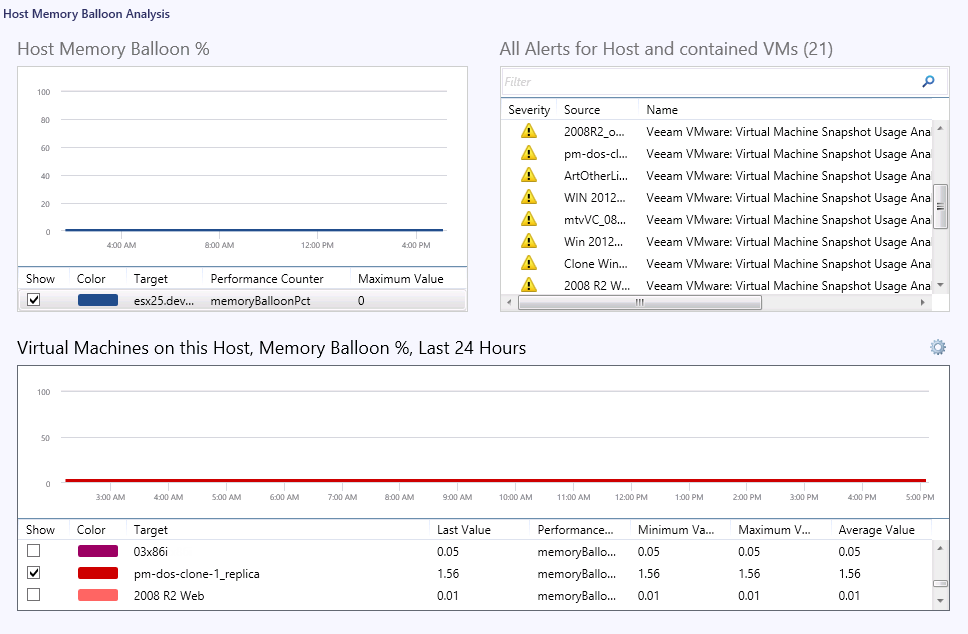This screenshot has height=634, width=968.
Task: Enable Show checkbox for 03x86i
Action: pos(34,551)
